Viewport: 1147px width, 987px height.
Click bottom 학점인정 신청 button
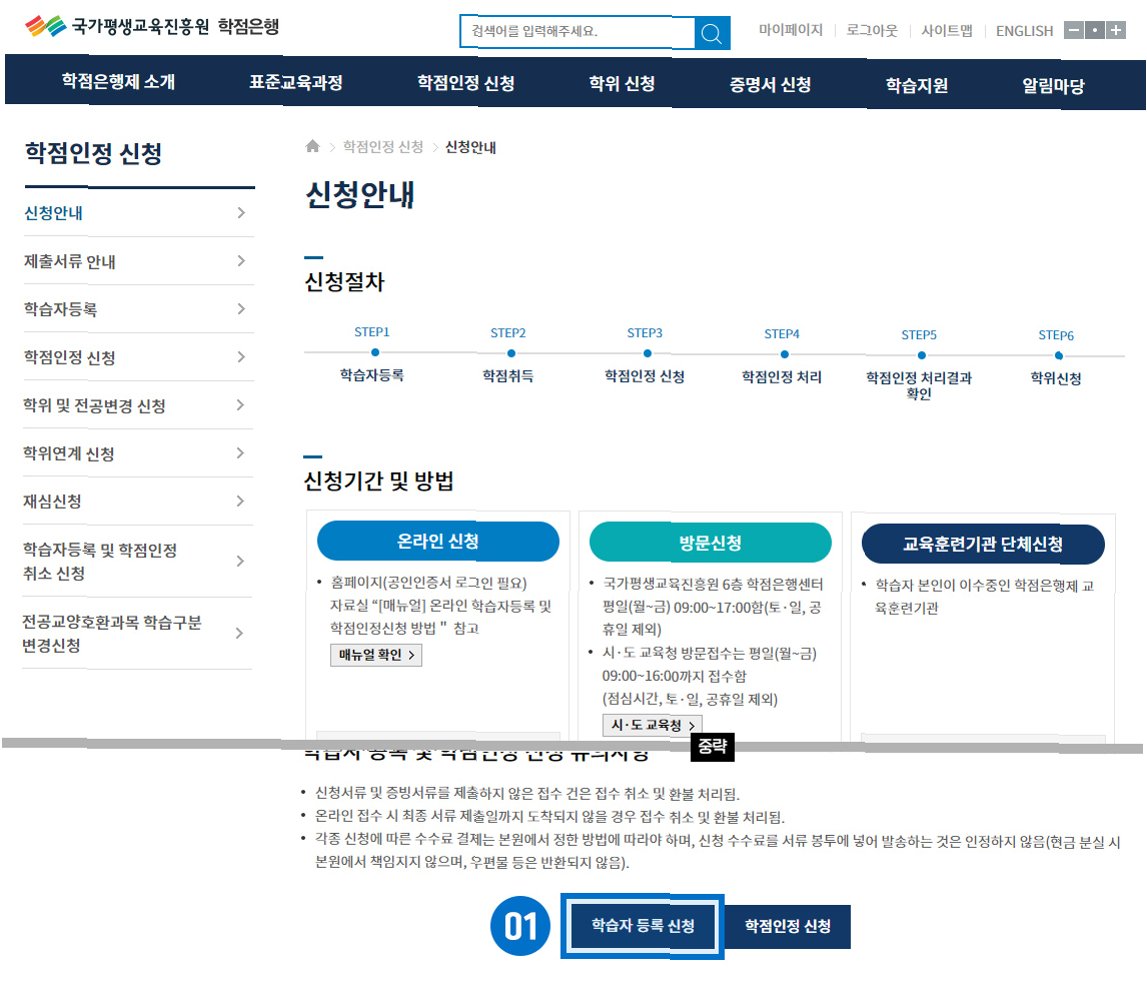click(788, 926)
